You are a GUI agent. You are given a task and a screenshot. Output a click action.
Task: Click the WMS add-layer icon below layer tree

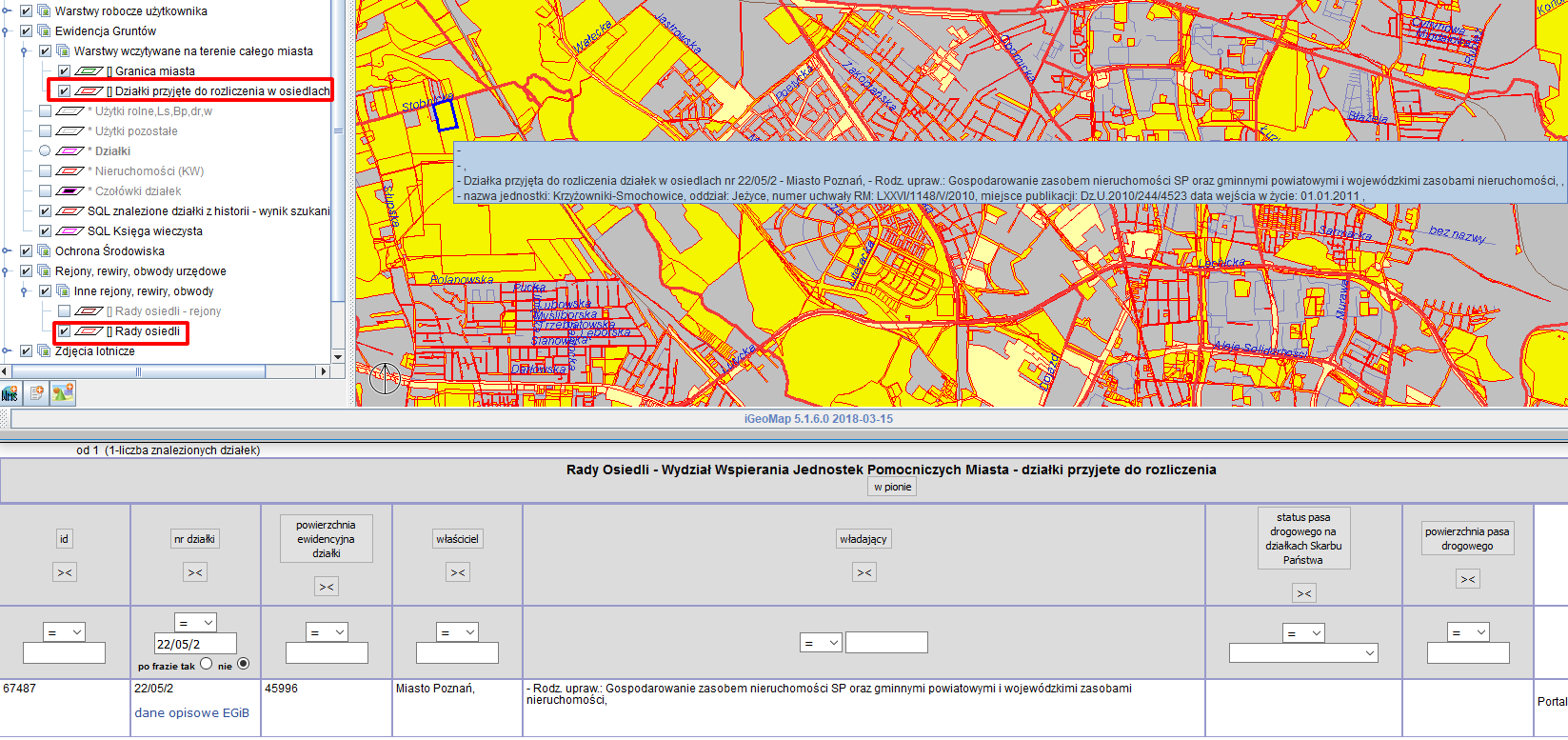click(x=10, y=393)
